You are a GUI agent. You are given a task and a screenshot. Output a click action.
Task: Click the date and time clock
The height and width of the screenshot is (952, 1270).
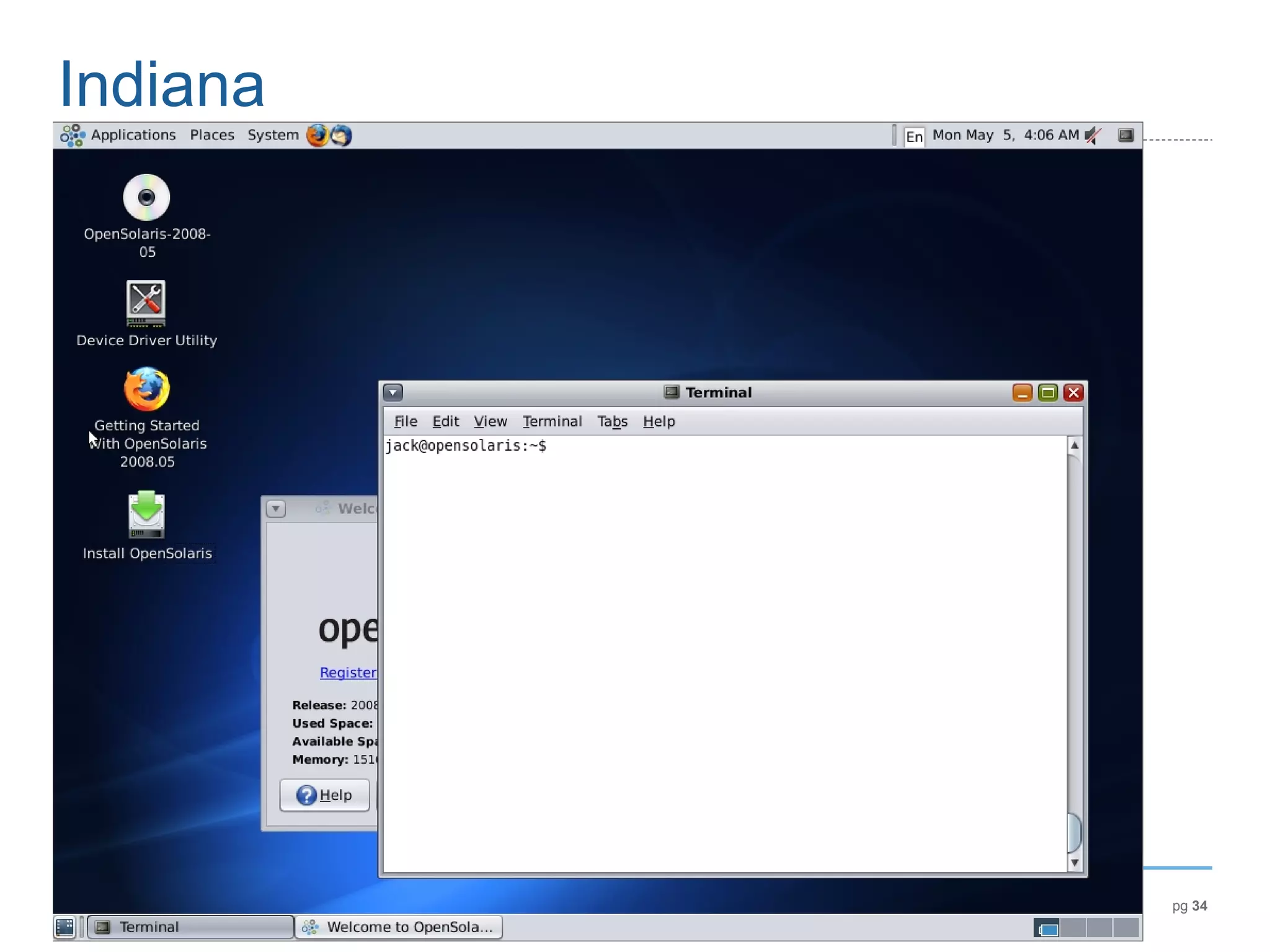point(1005,135)
